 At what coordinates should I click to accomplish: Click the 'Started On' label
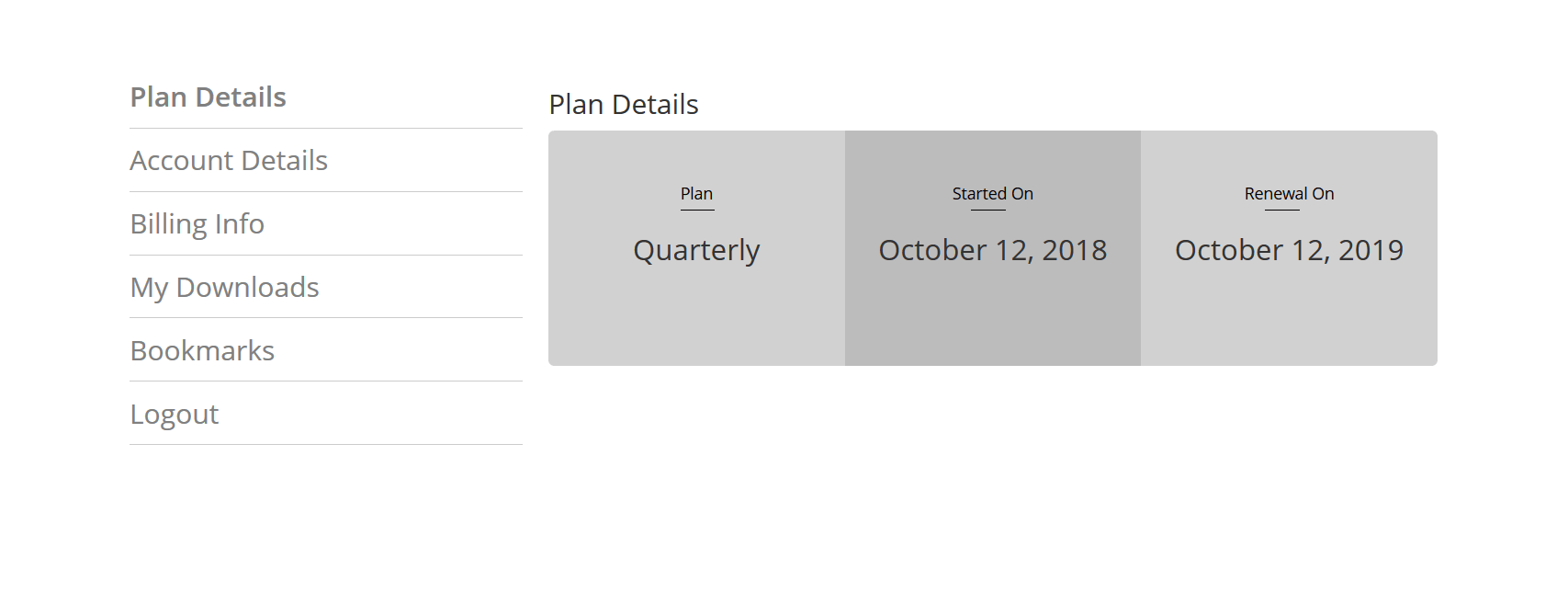coord(992,194)
